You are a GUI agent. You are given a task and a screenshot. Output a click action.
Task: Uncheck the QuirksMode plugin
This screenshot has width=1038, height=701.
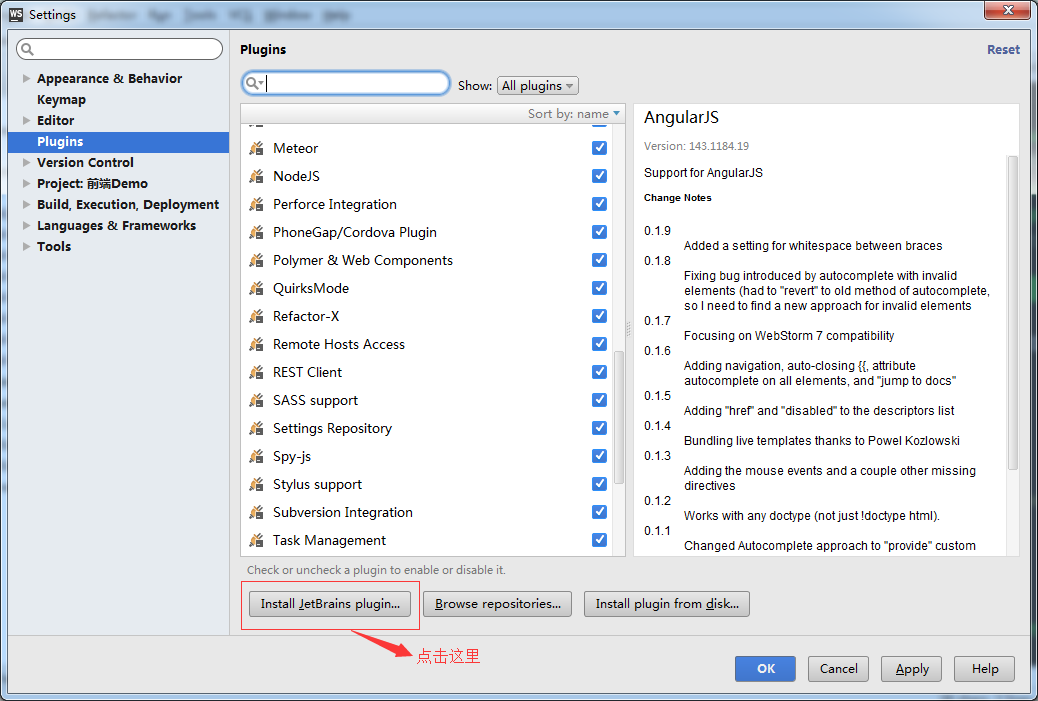click(599, 287)
